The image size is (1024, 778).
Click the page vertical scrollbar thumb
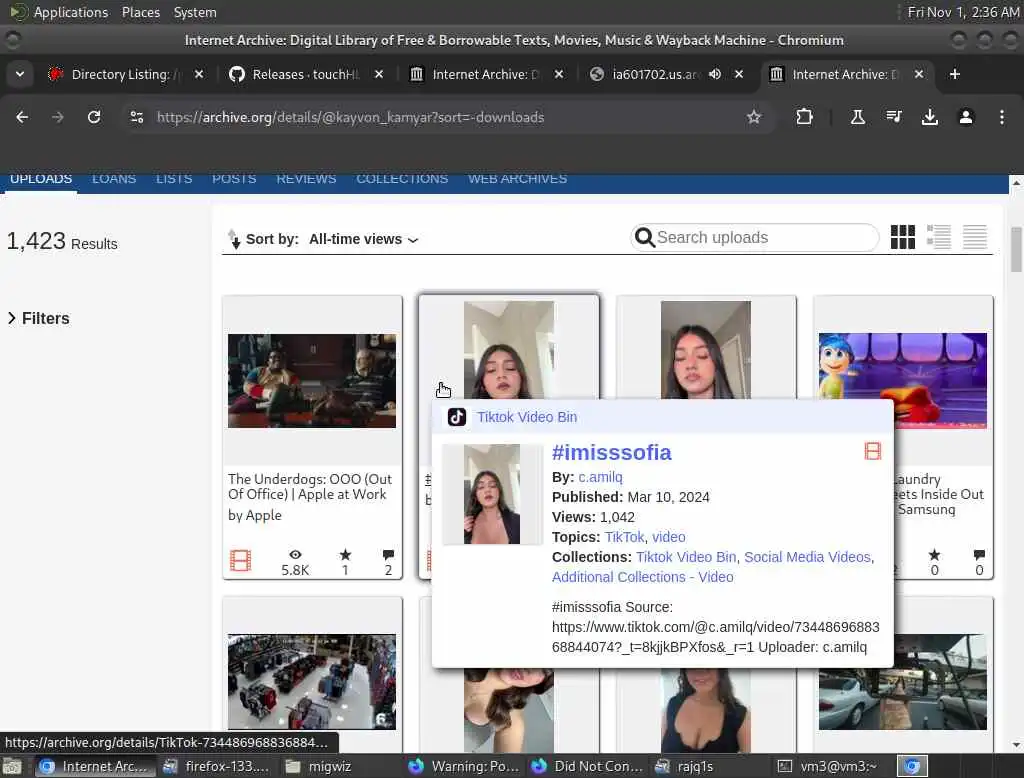pos(1016,249)
